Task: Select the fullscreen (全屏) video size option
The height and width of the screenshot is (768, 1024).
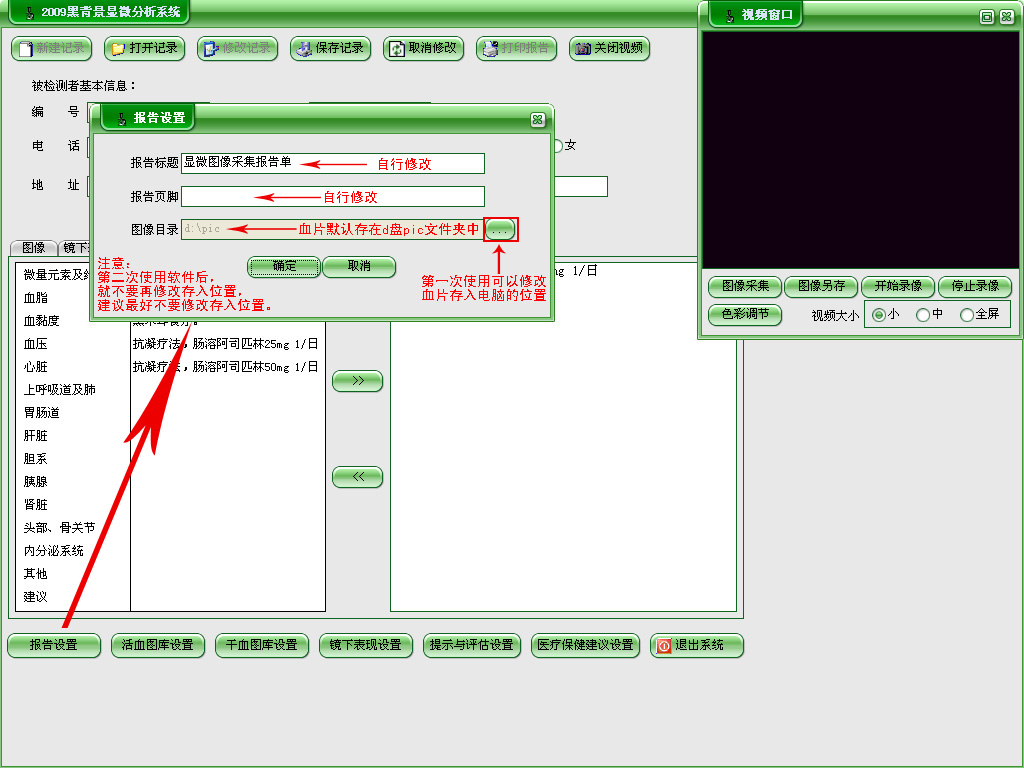Action: pyautogui.click(x=967, y=315)
